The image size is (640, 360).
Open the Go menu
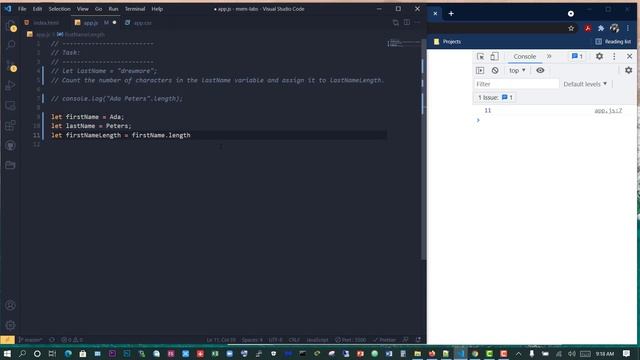(x=98, y=9)
